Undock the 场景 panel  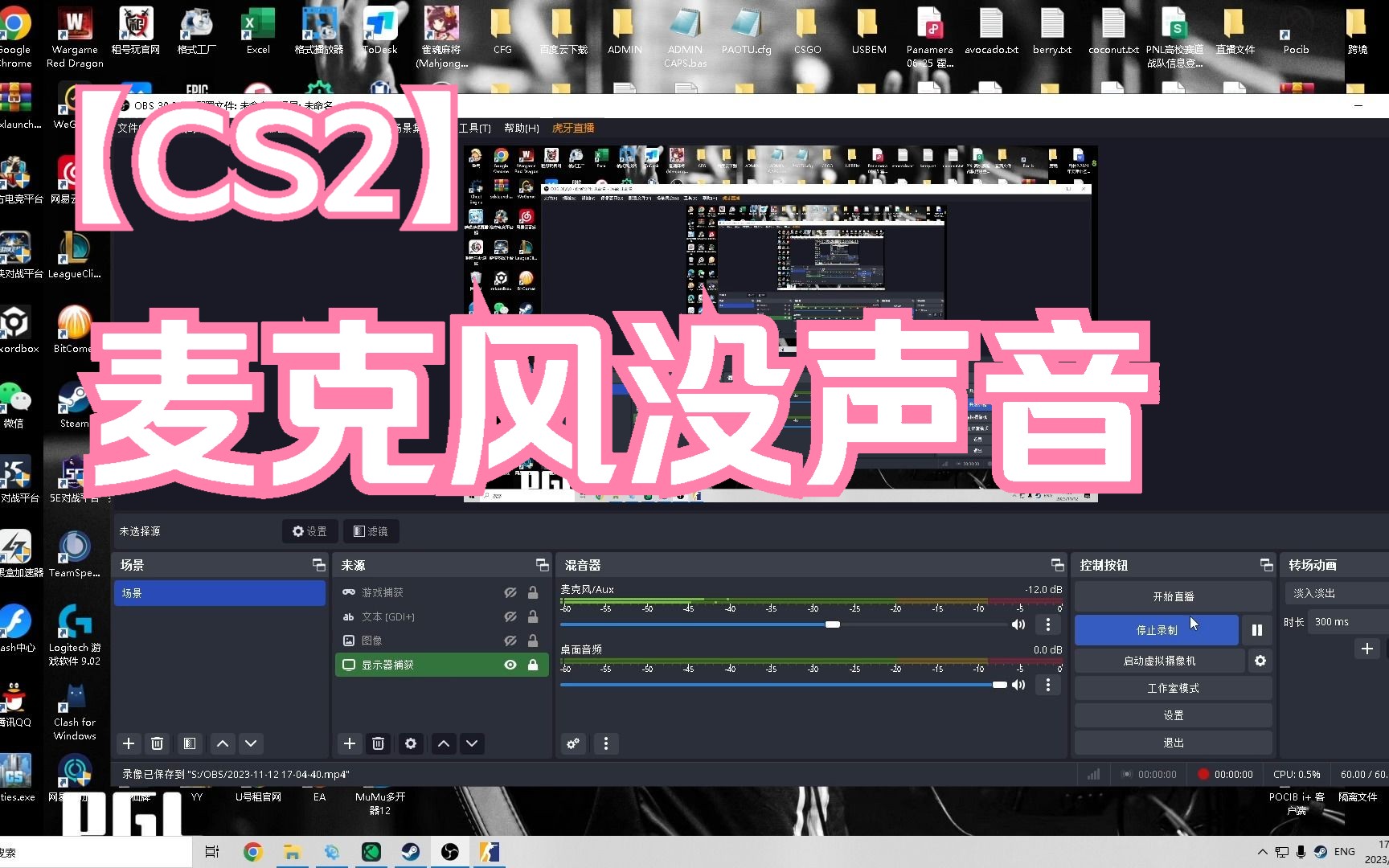(x=319, y=565)
